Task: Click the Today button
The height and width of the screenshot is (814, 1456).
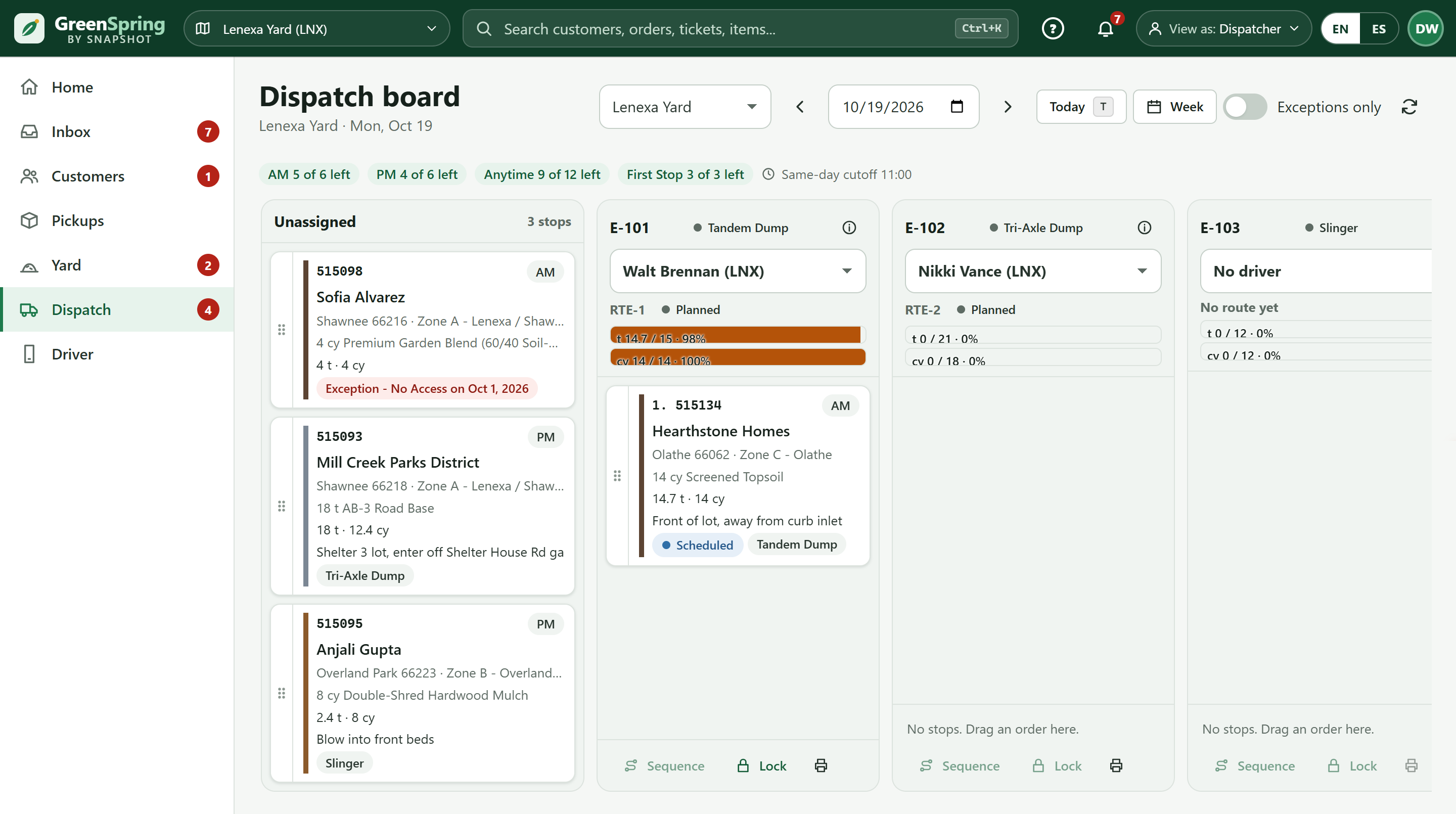Action: click(1081, 107)
